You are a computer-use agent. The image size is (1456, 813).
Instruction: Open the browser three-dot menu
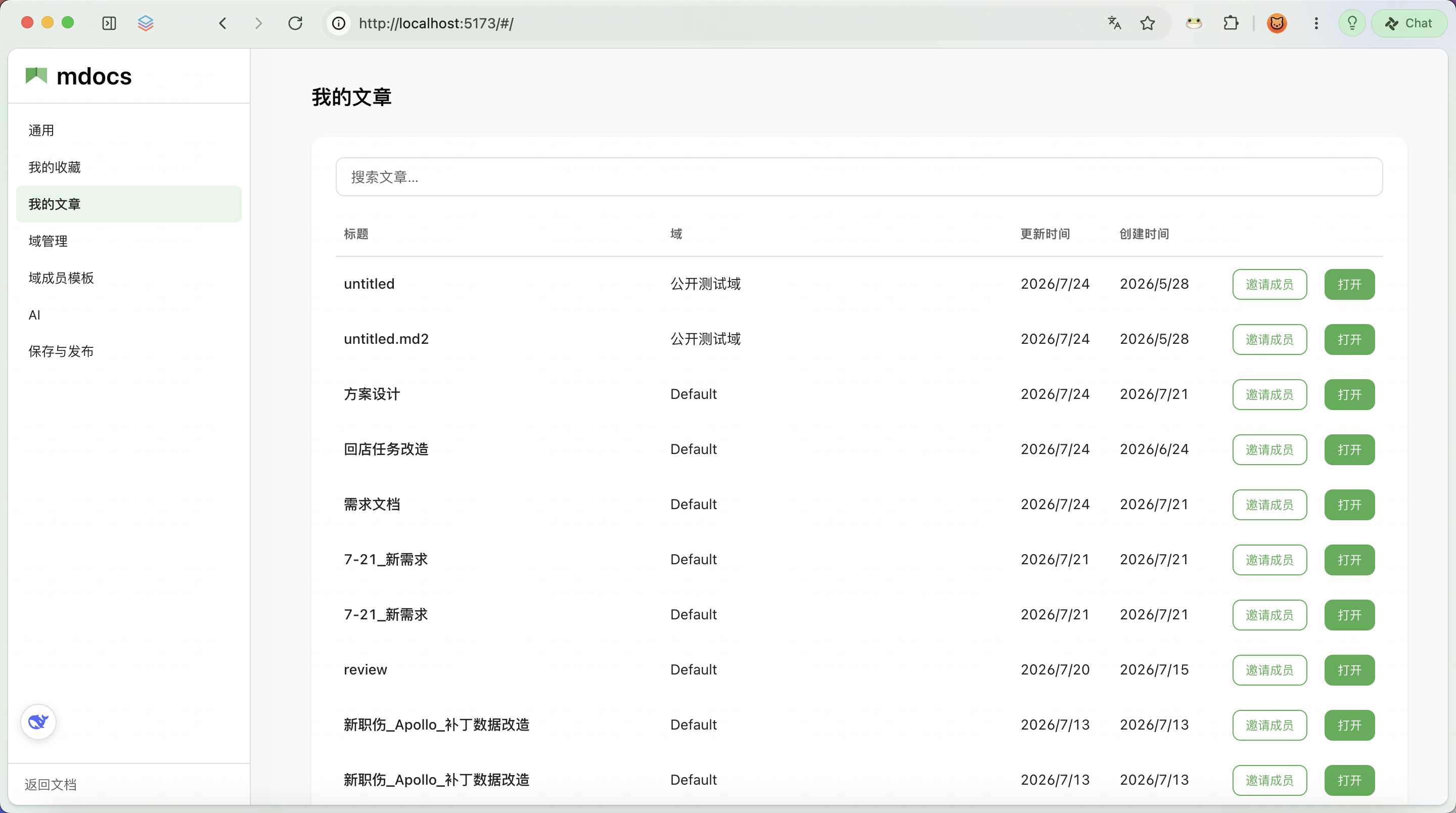1316,23
